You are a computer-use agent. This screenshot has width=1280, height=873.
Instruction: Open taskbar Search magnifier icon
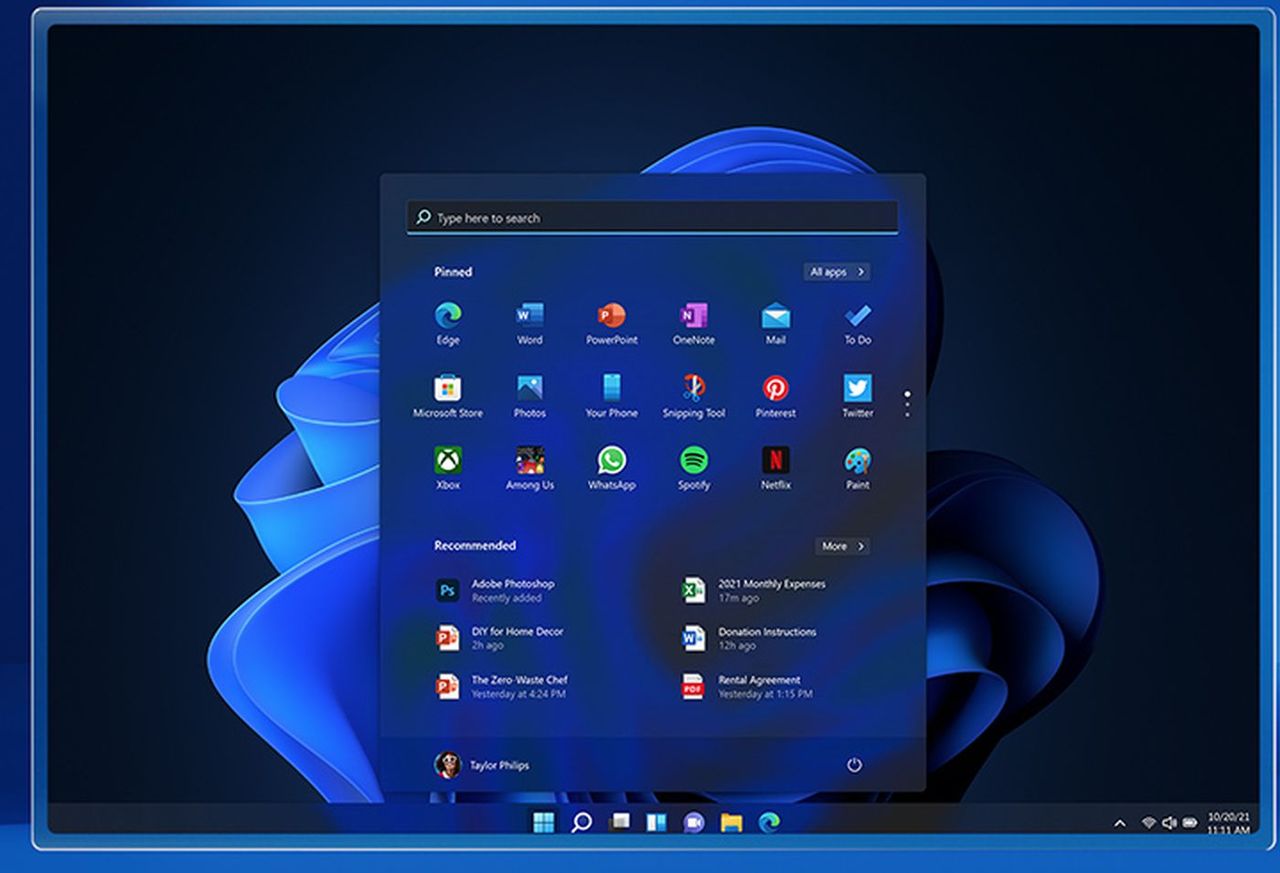coord(581,822)
